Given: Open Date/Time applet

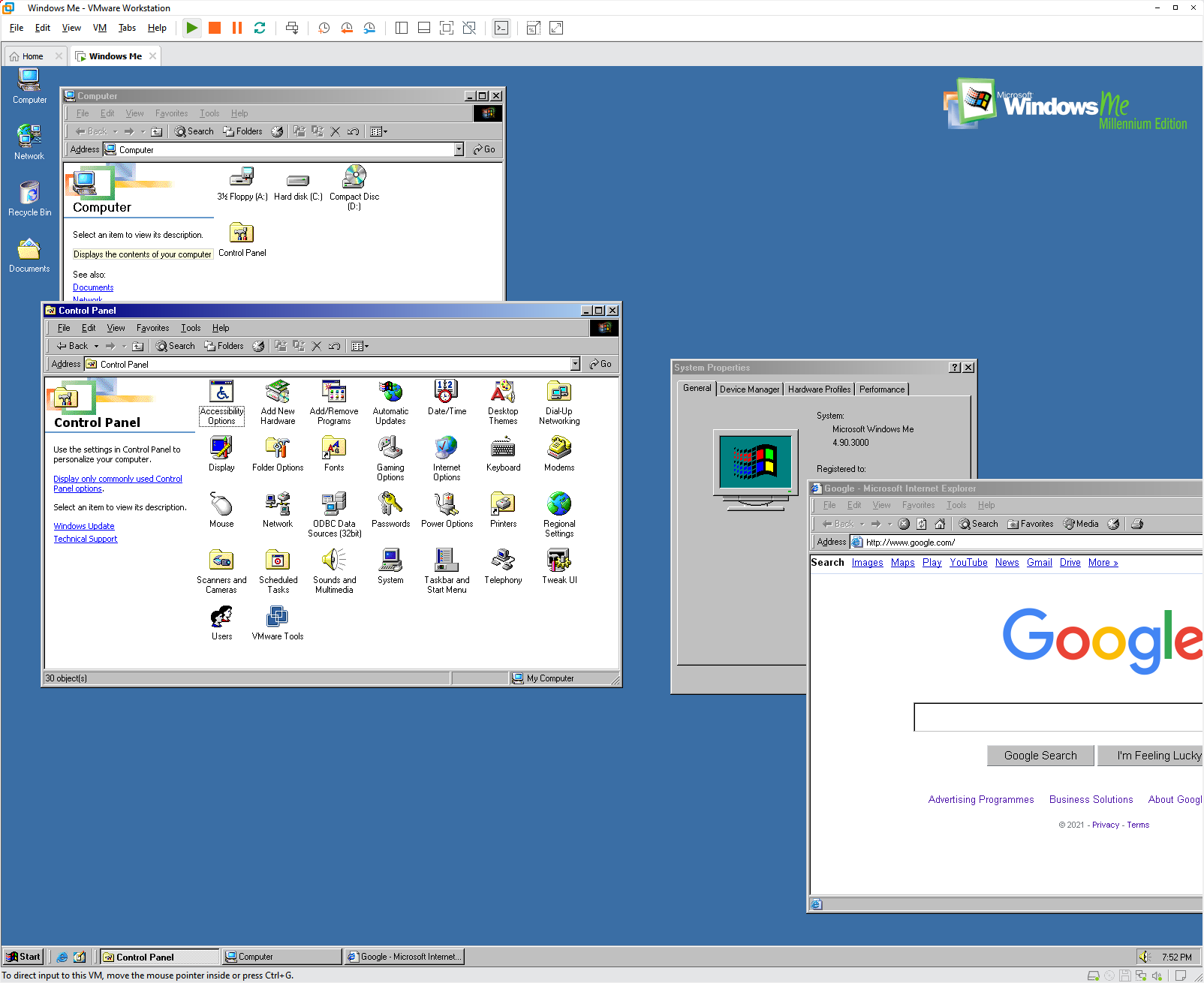Looking at the screenshot, I should click(447, 398).
